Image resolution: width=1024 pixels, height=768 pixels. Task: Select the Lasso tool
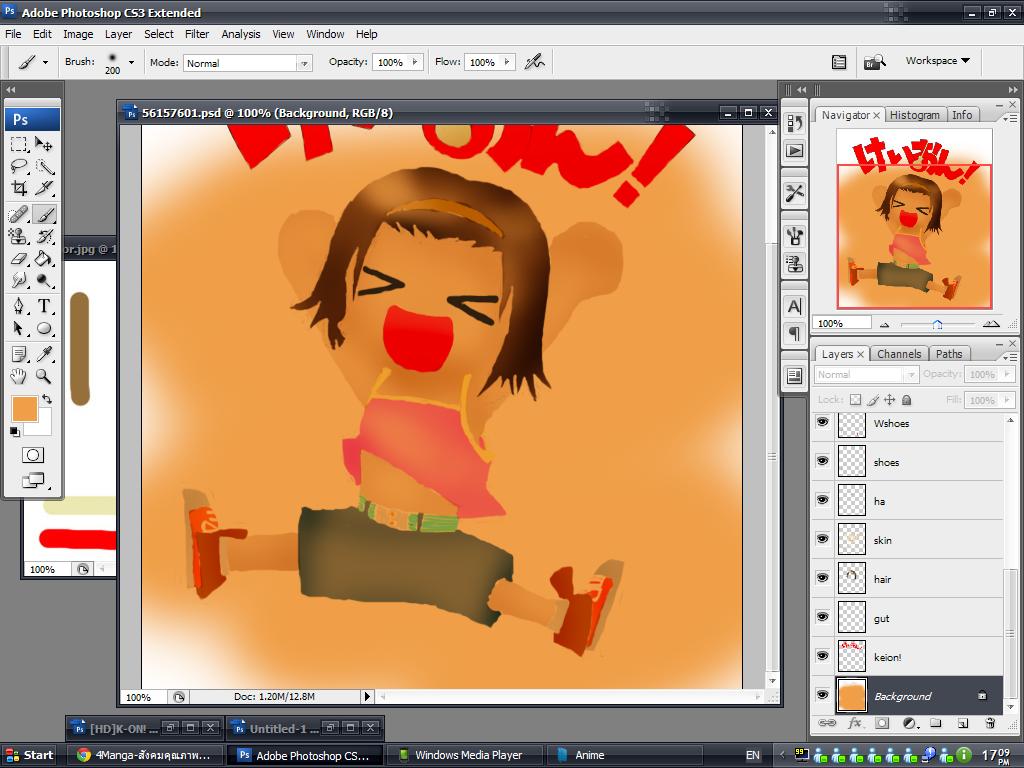coord(19,166)
